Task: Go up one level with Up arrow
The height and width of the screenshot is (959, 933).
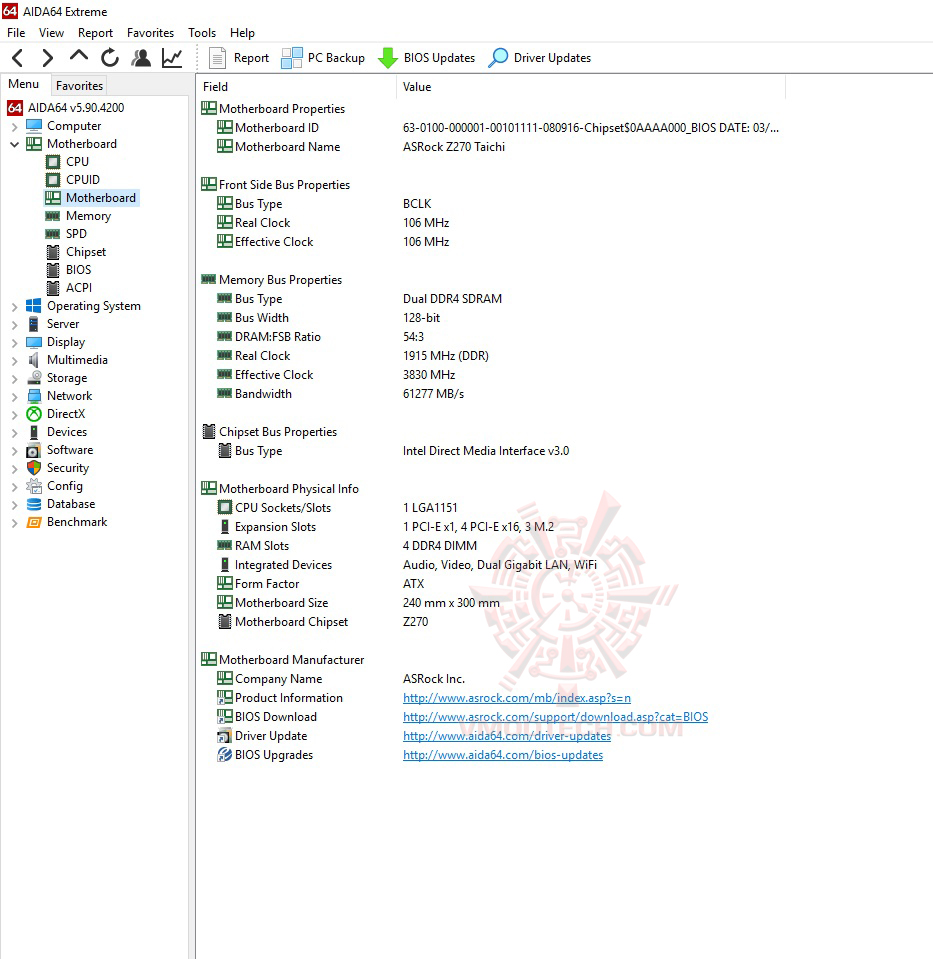Action: coord(79,57)
